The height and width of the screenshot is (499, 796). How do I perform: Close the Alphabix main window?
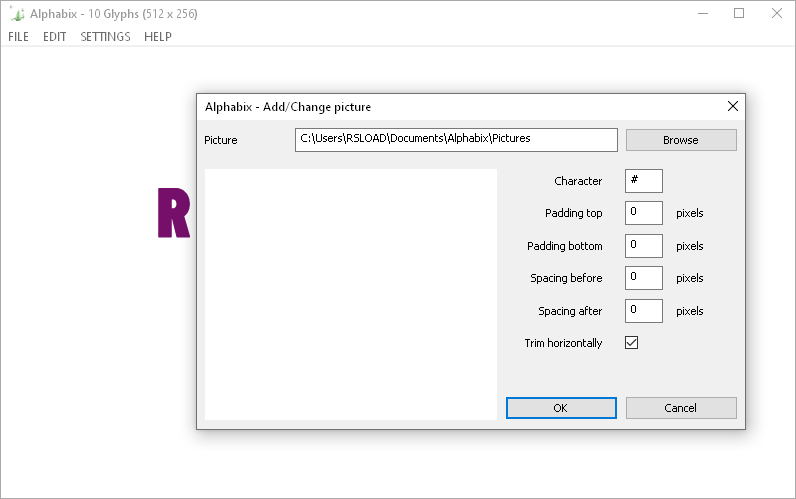pos(777,14)
